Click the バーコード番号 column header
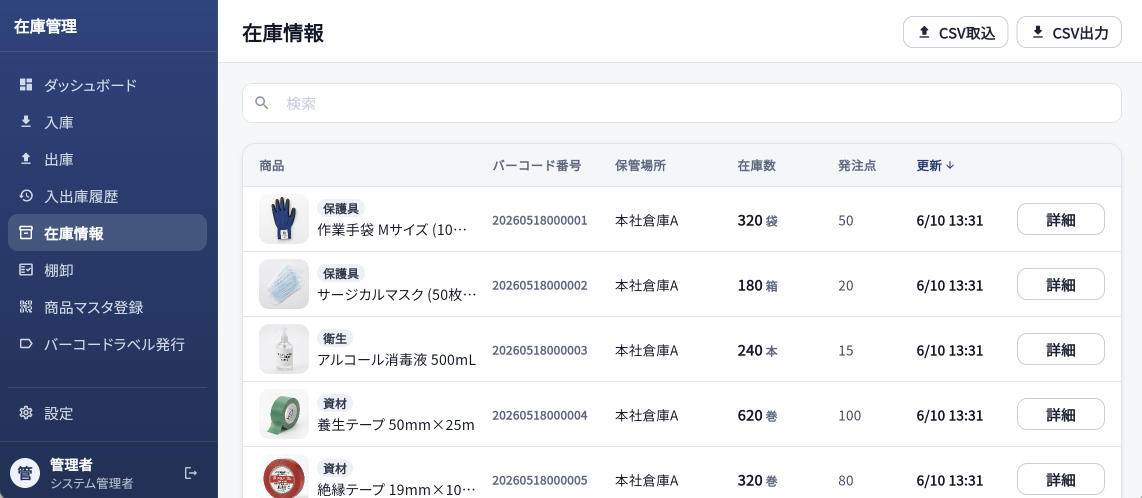 coord(537,165)
